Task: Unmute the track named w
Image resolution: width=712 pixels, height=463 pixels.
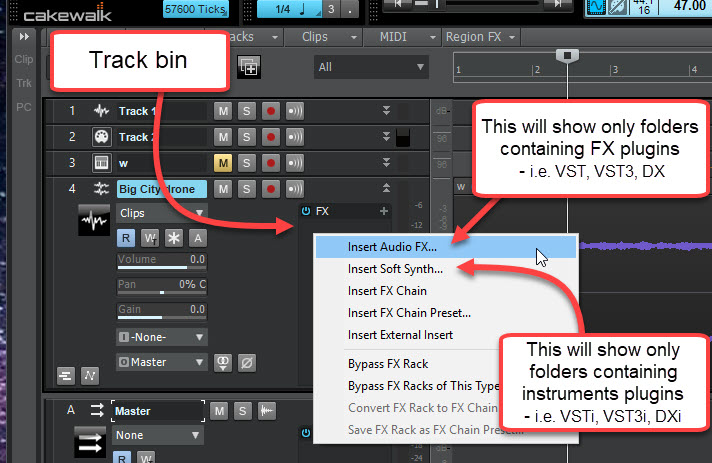Action: coord(223,163)
